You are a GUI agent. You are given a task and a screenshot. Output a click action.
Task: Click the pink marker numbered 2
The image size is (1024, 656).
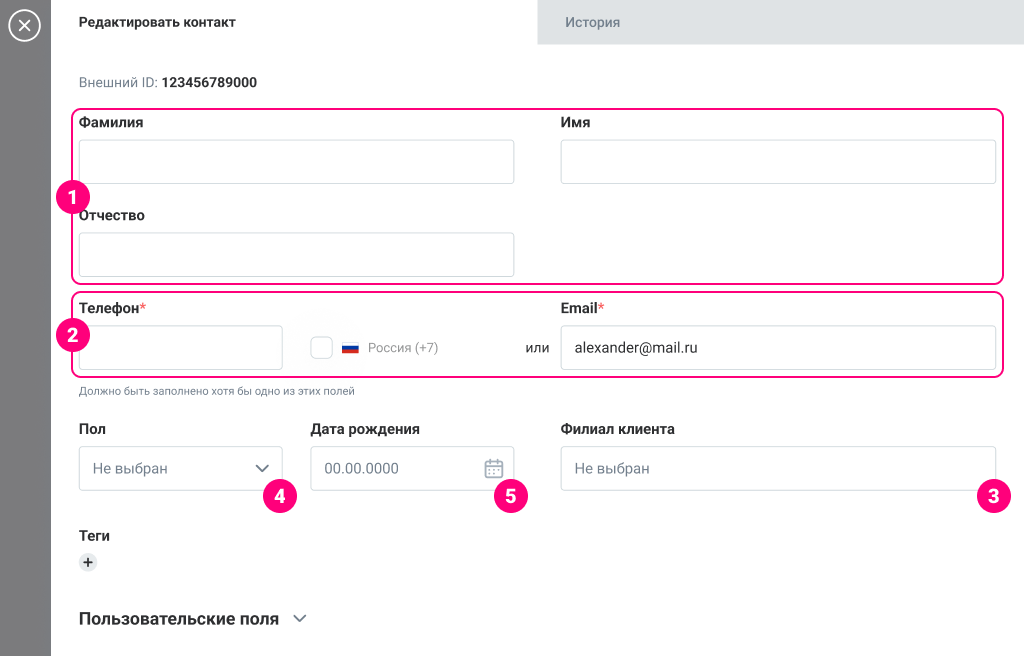pos(73,335)
